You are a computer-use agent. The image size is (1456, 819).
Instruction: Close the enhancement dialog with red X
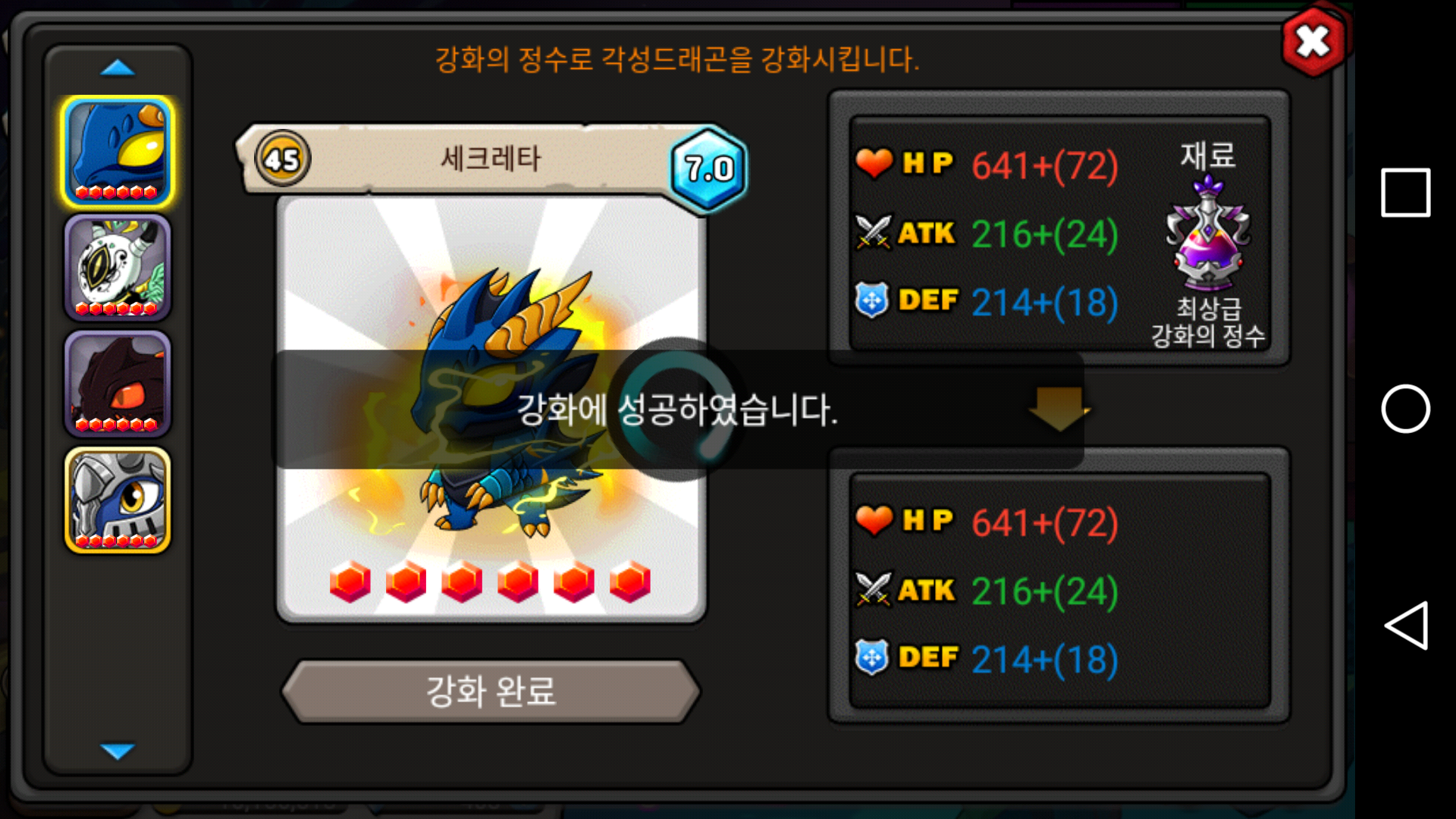1313,41
